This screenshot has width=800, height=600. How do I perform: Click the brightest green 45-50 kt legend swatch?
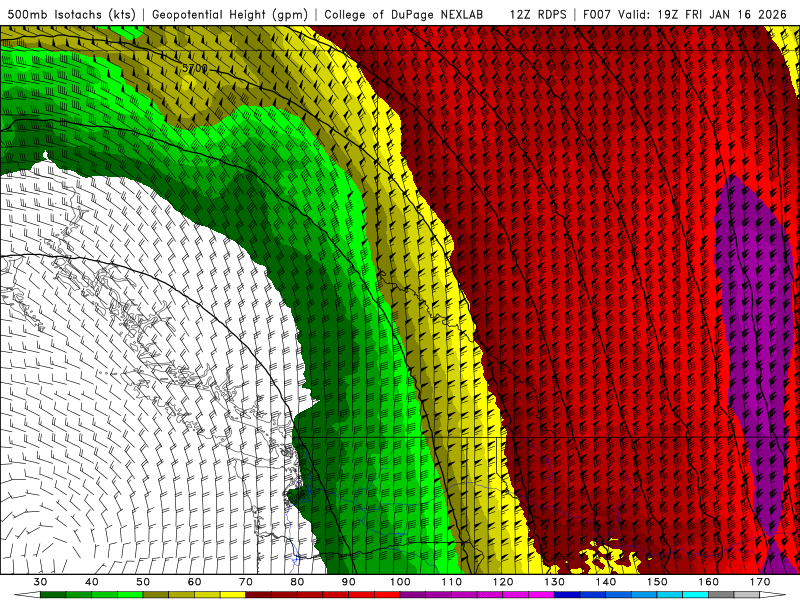tap(130, 594)
